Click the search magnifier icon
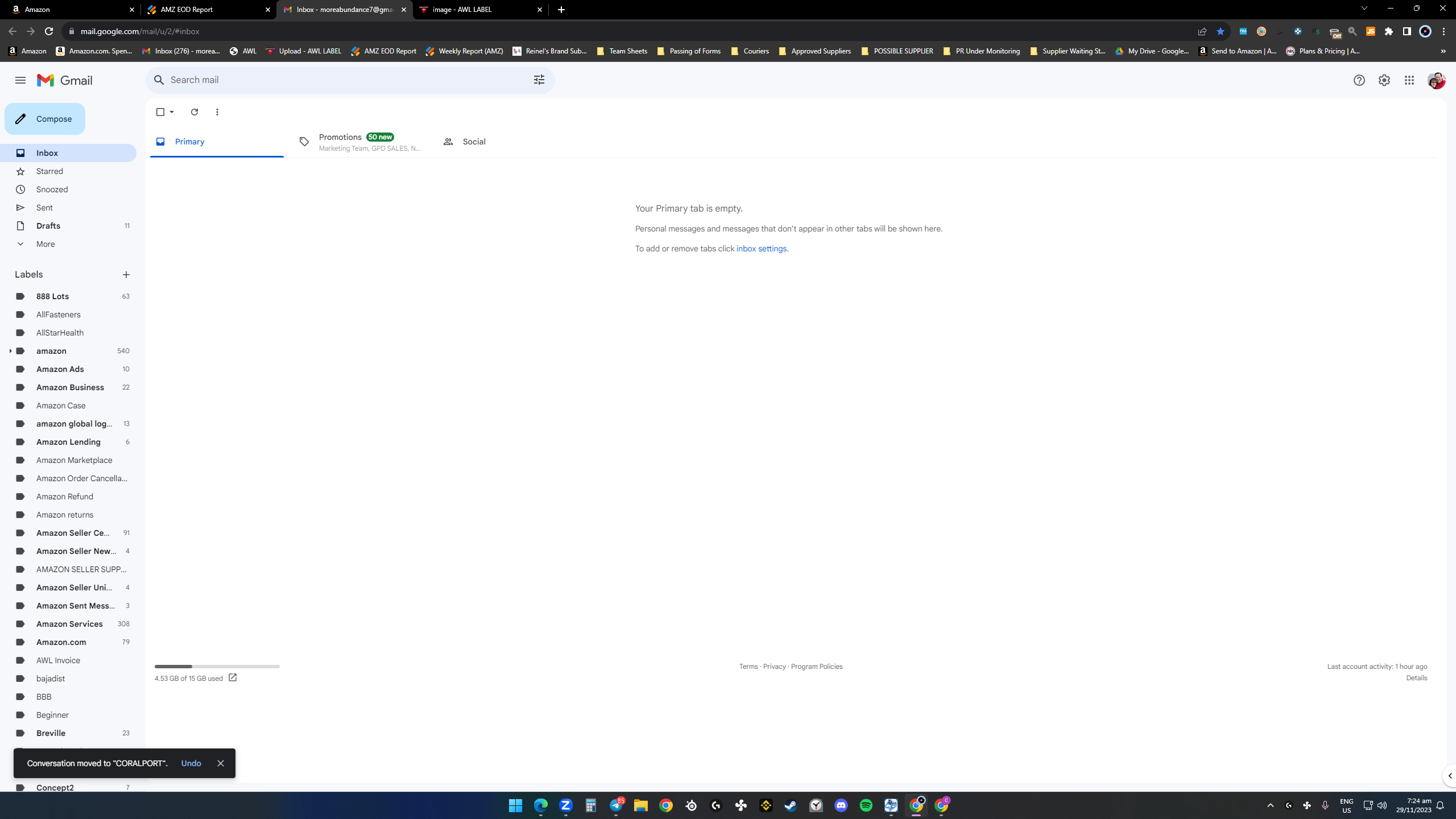This screenshot has width=1456, height=819. [159, 80]
